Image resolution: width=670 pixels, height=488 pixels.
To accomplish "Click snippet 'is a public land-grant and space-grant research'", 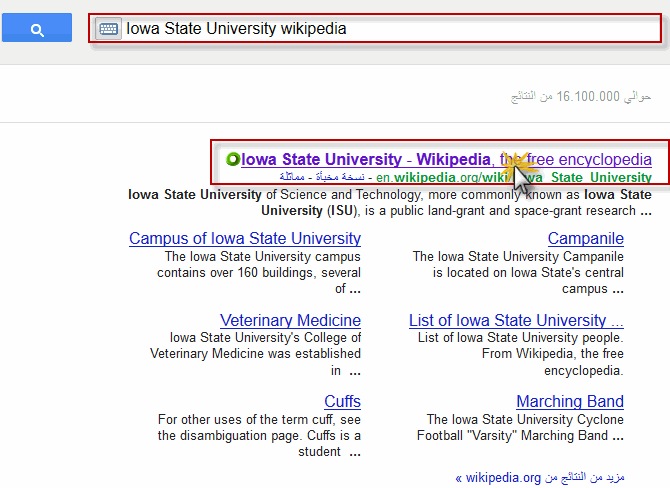I will 500,211.
